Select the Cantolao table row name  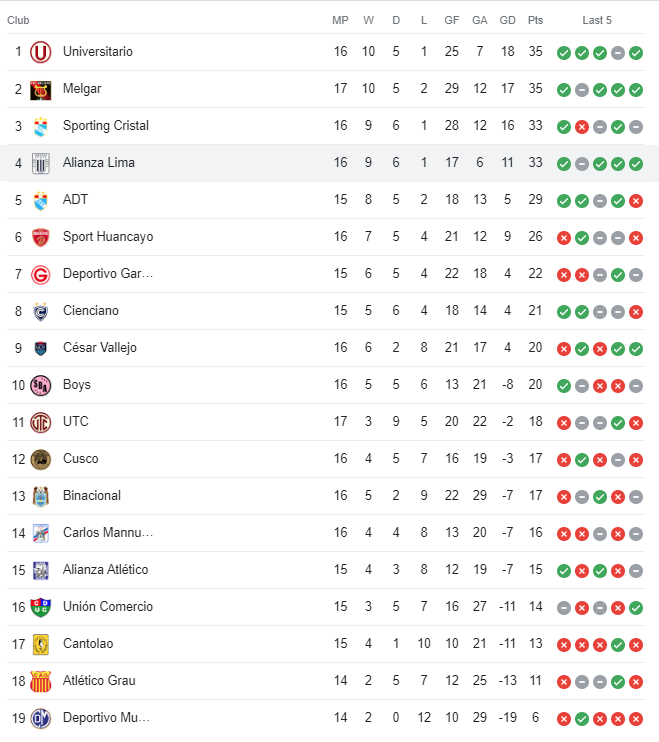87,644
